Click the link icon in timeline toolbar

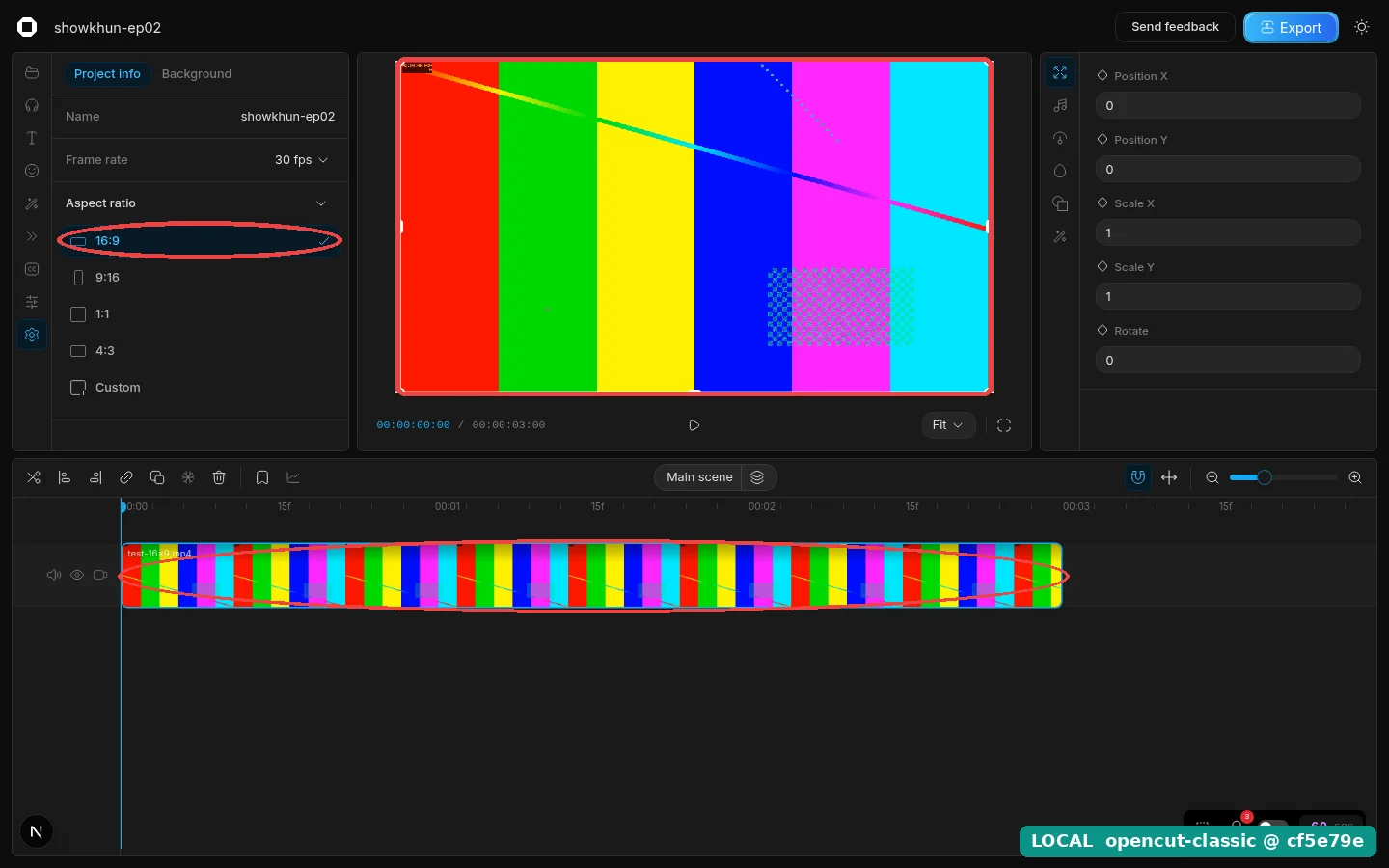(126, 477)
